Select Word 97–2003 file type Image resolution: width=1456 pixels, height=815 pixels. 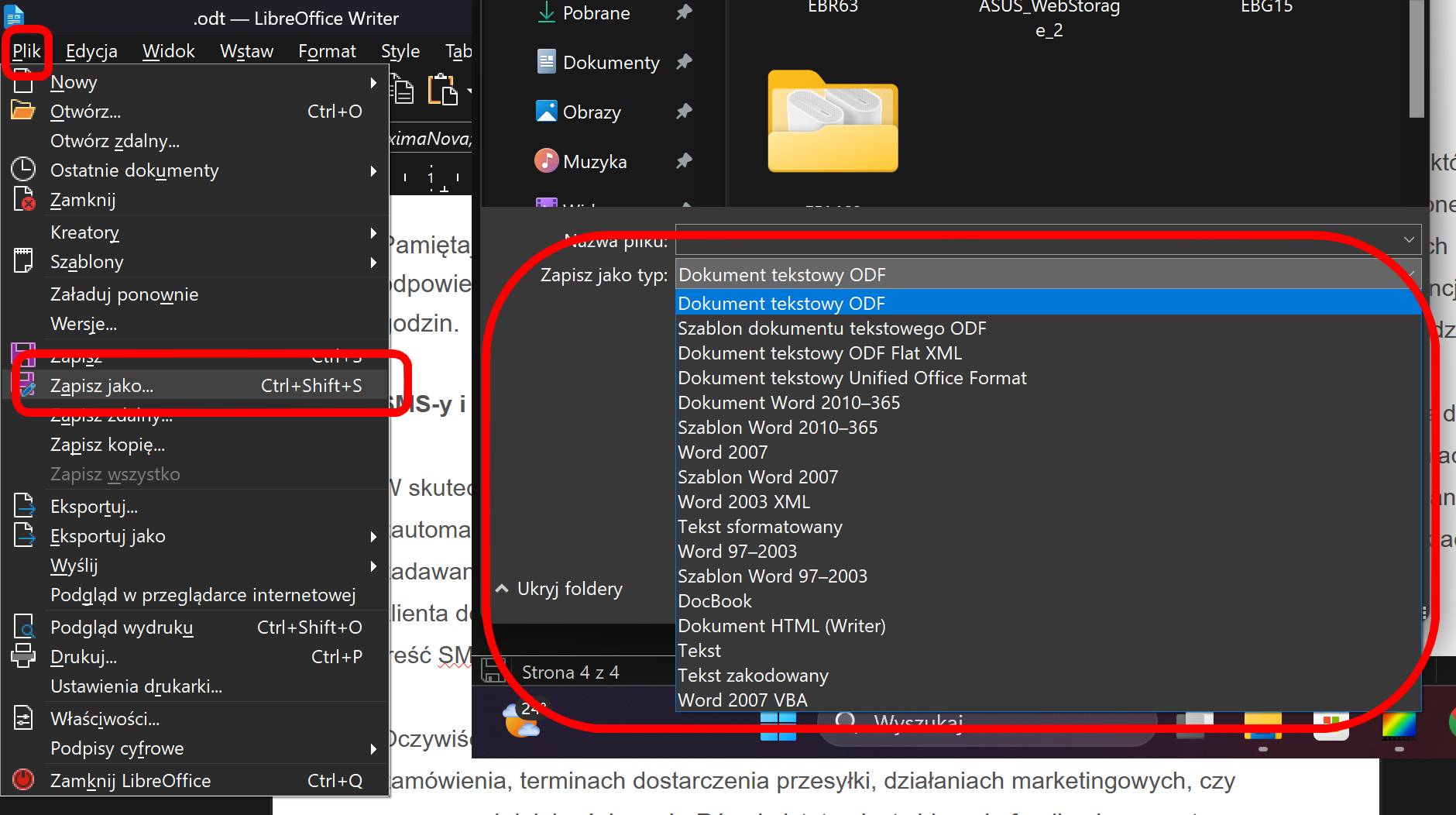click(x=1048, y=552)
